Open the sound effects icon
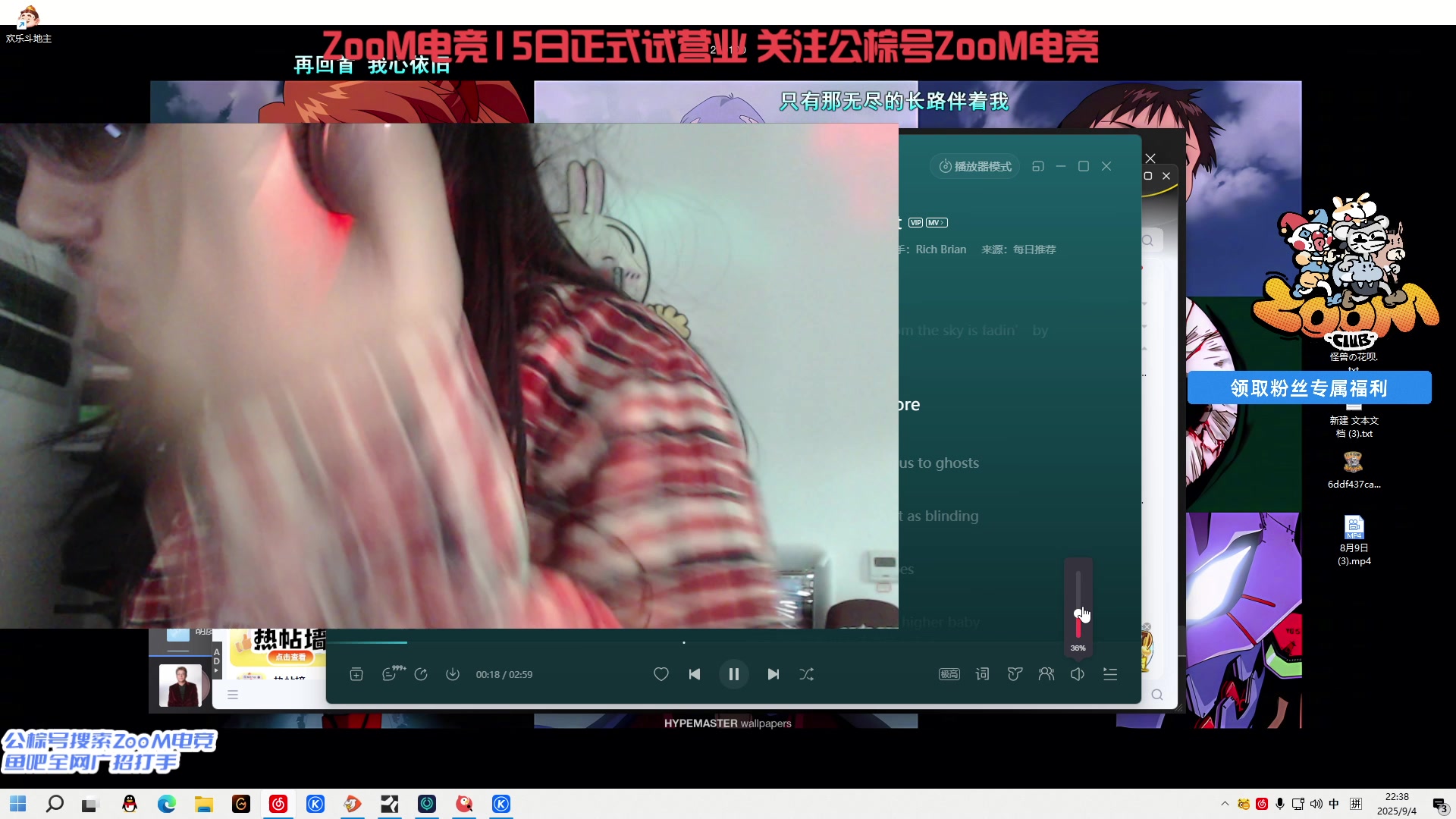The image size is (1456, 819). [x=1015, y=674]
